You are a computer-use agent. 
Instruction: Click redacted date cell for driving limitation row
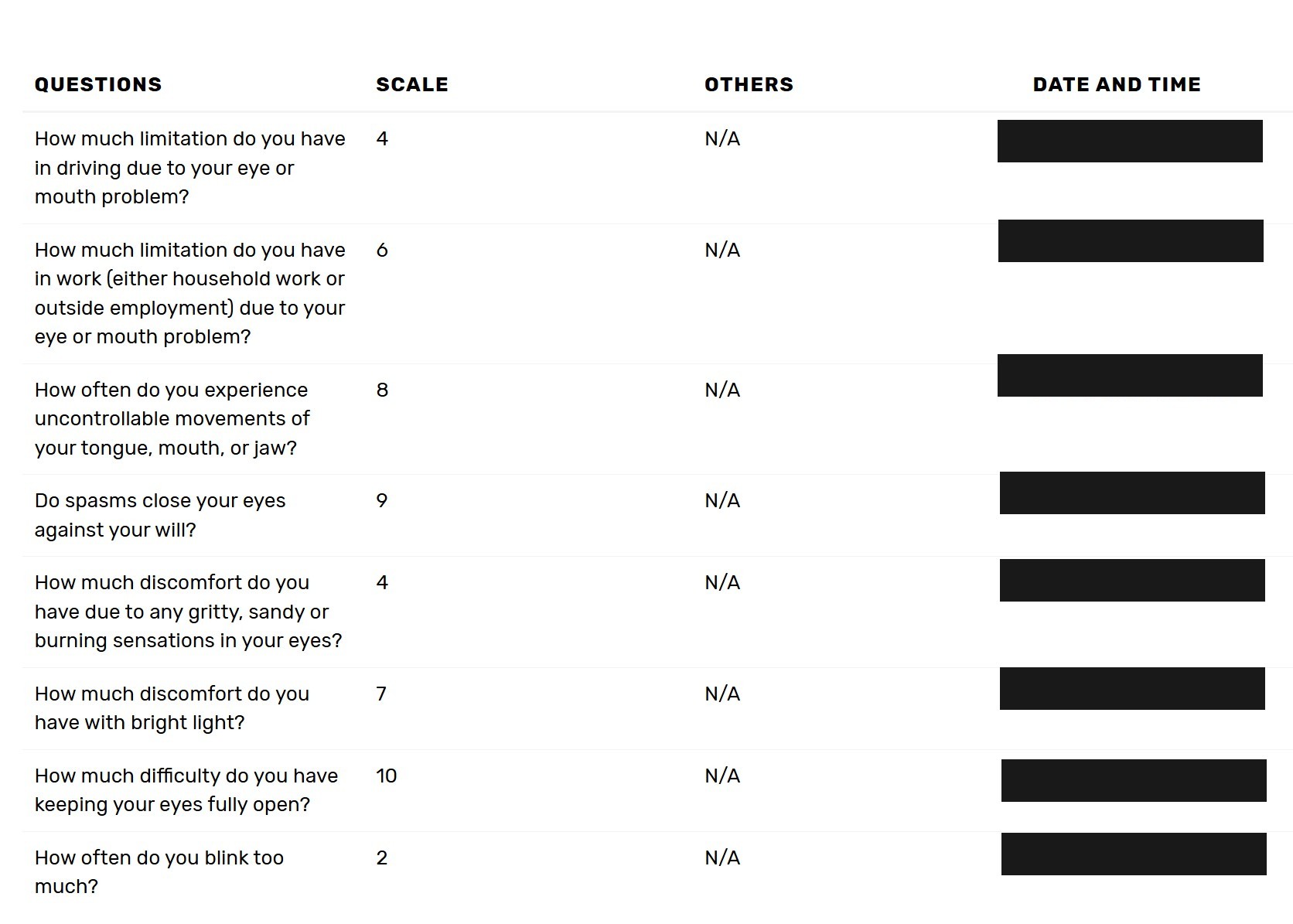(1130, 141)
